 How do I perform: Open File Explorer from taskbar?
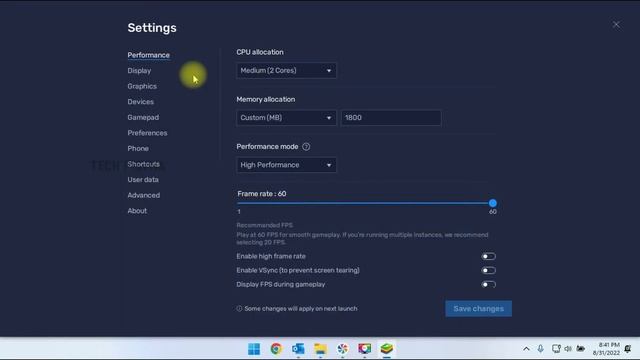point(320,349)
